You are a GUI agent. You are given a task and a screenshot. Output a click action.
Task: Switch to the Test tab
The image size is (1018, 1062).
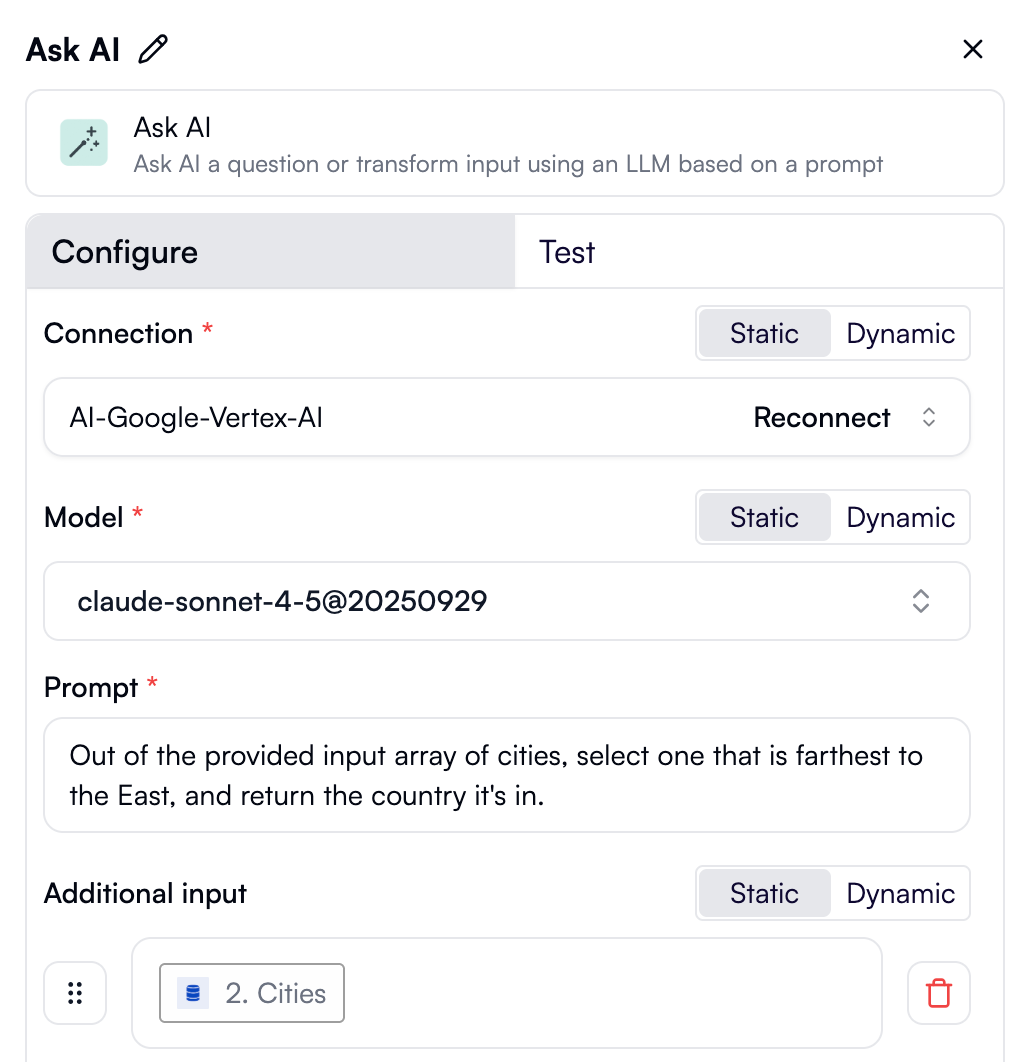coord(566,252)
